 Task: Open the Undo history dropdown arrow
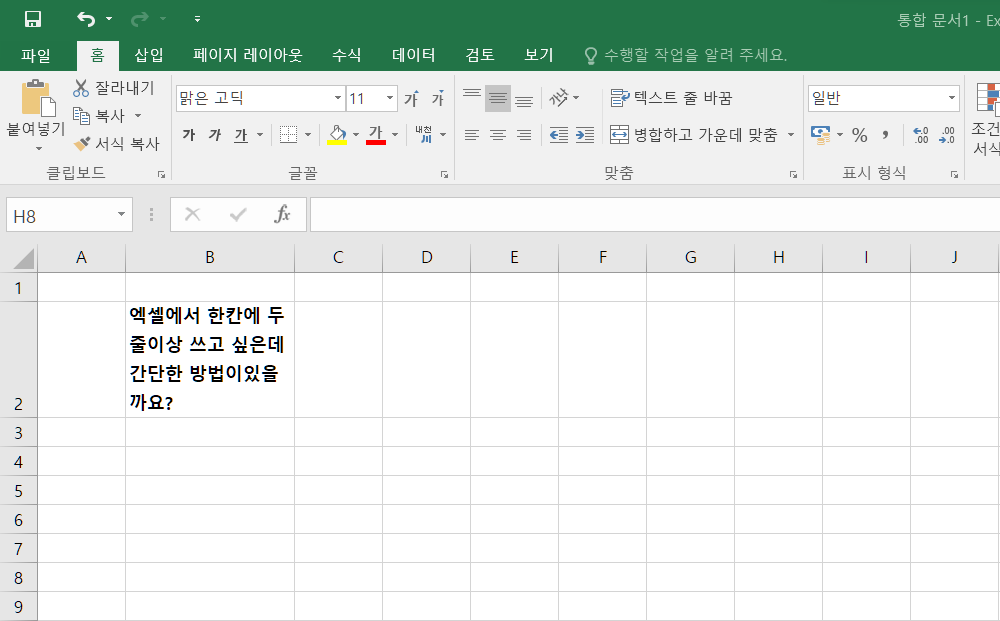point(109,19)
